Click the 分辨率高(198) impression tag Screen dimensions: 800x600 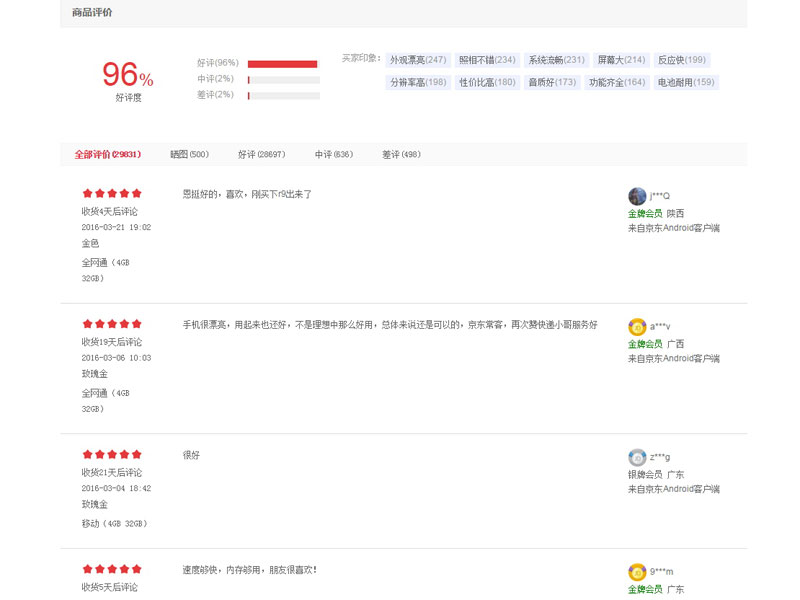pos(418,82)
